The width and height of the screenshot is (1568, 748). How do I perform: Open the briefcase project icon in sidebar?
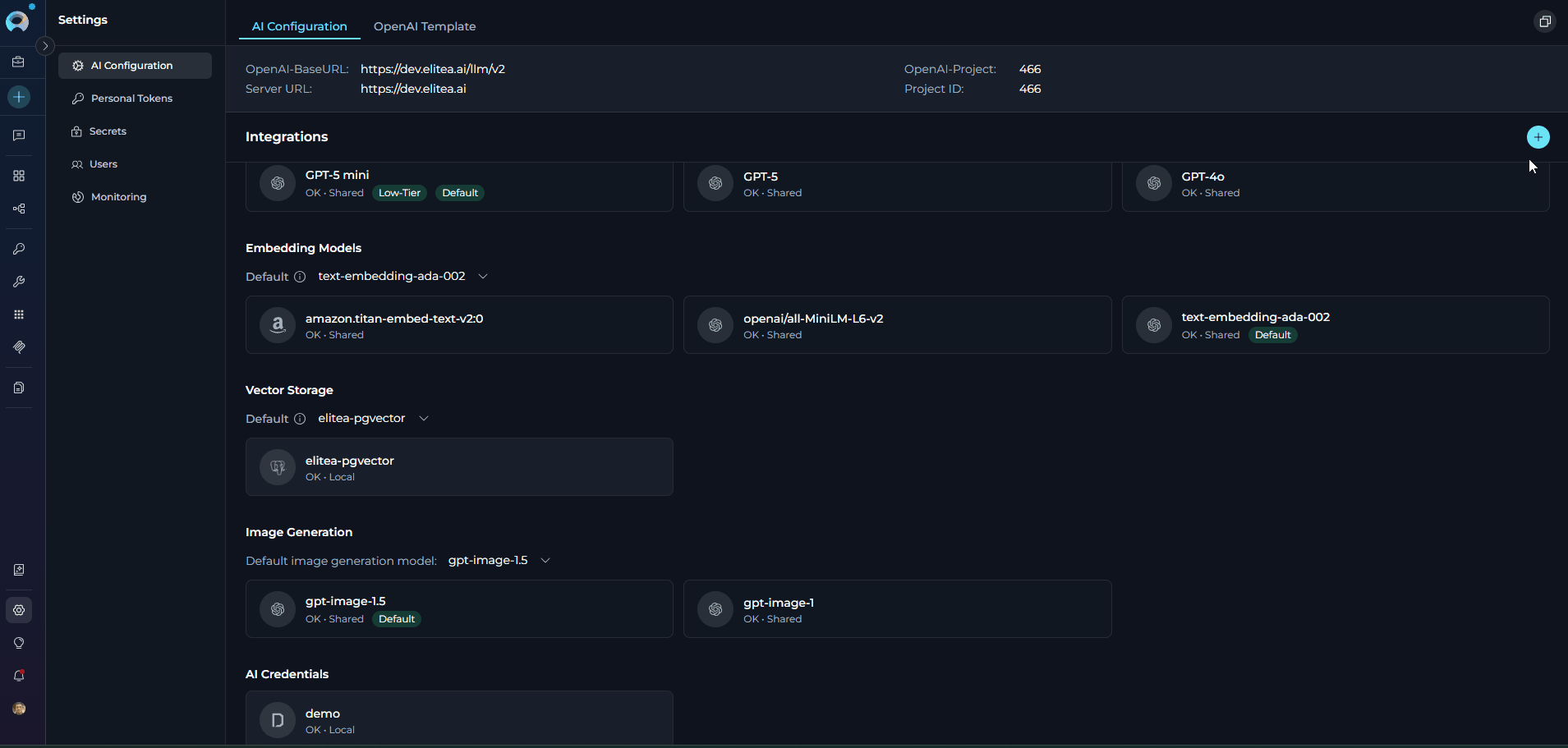pos(18,62)
